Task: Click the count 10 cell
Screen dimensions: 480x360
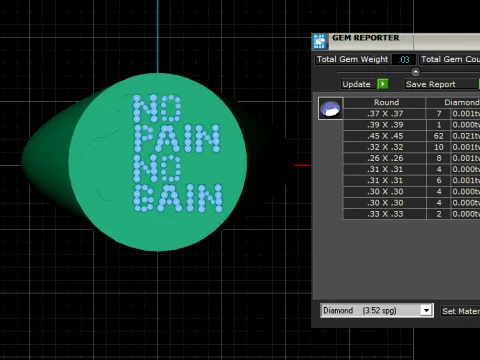Action: (439, 147)
